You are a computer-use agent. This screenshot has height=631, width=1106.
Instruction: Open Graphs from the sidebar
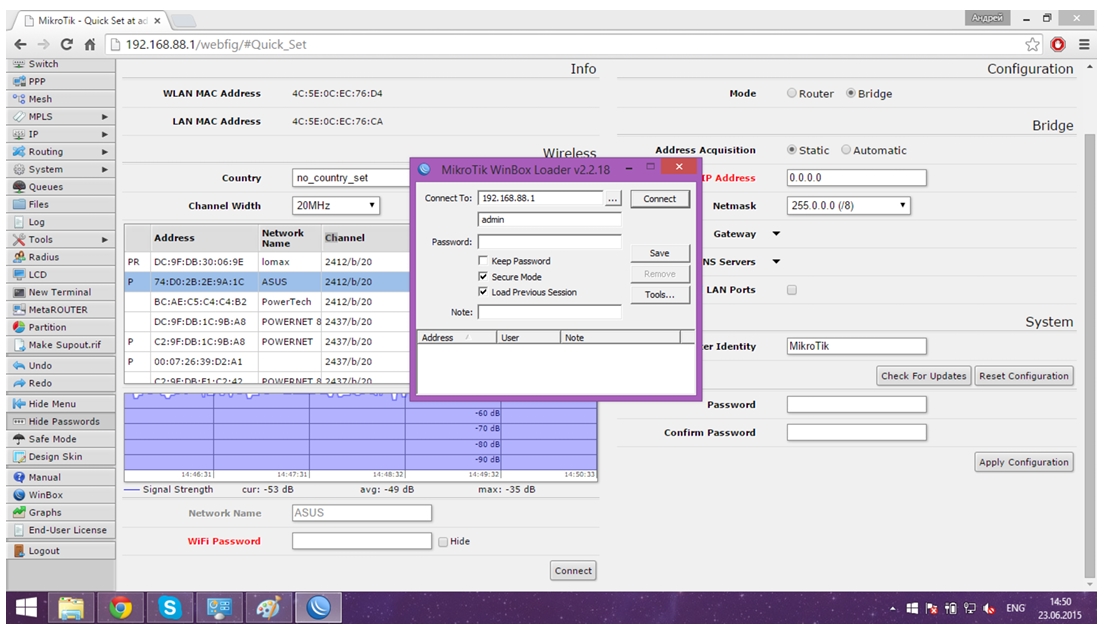(61, 513)
